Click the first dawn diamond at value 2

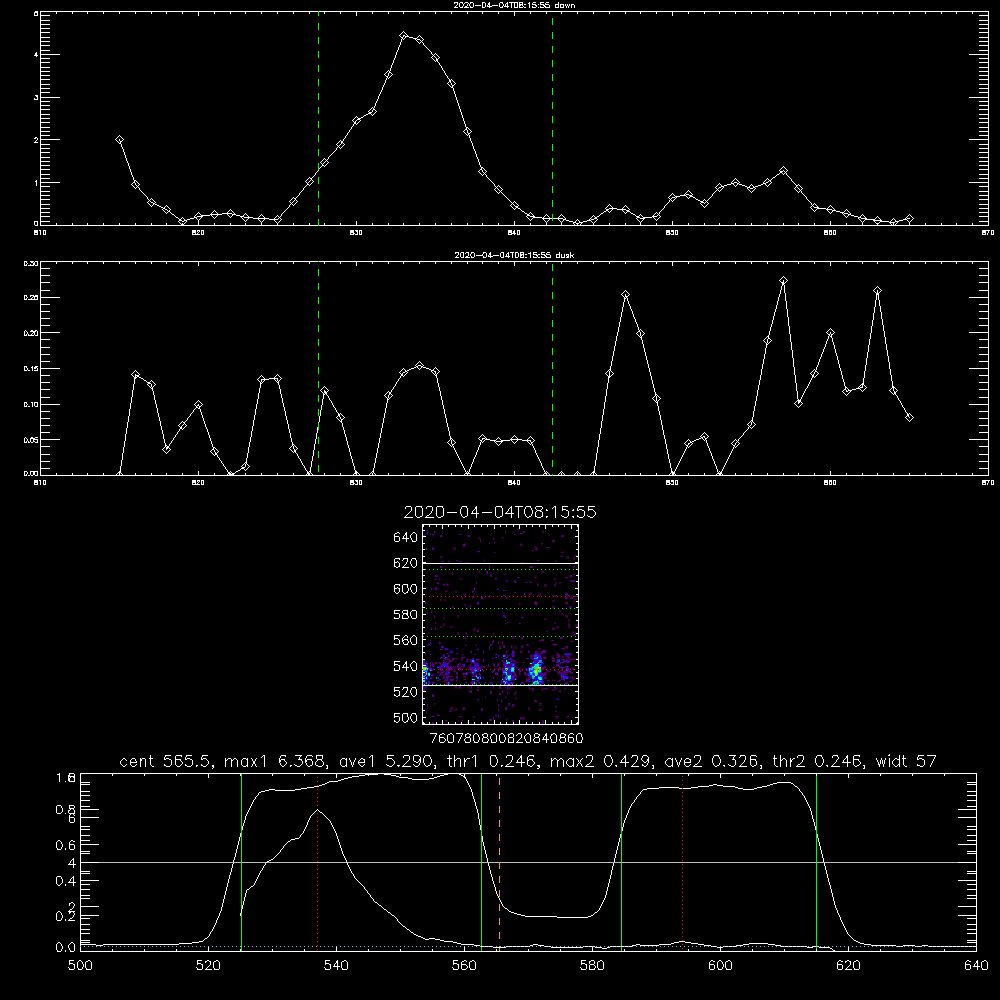tap(119, 140)
